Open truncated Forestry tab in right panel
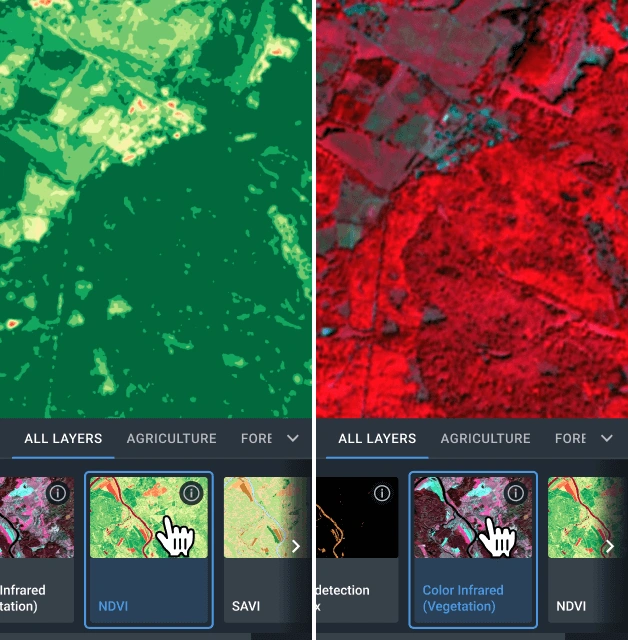This screenshot has width=628, height=640. 570,438
